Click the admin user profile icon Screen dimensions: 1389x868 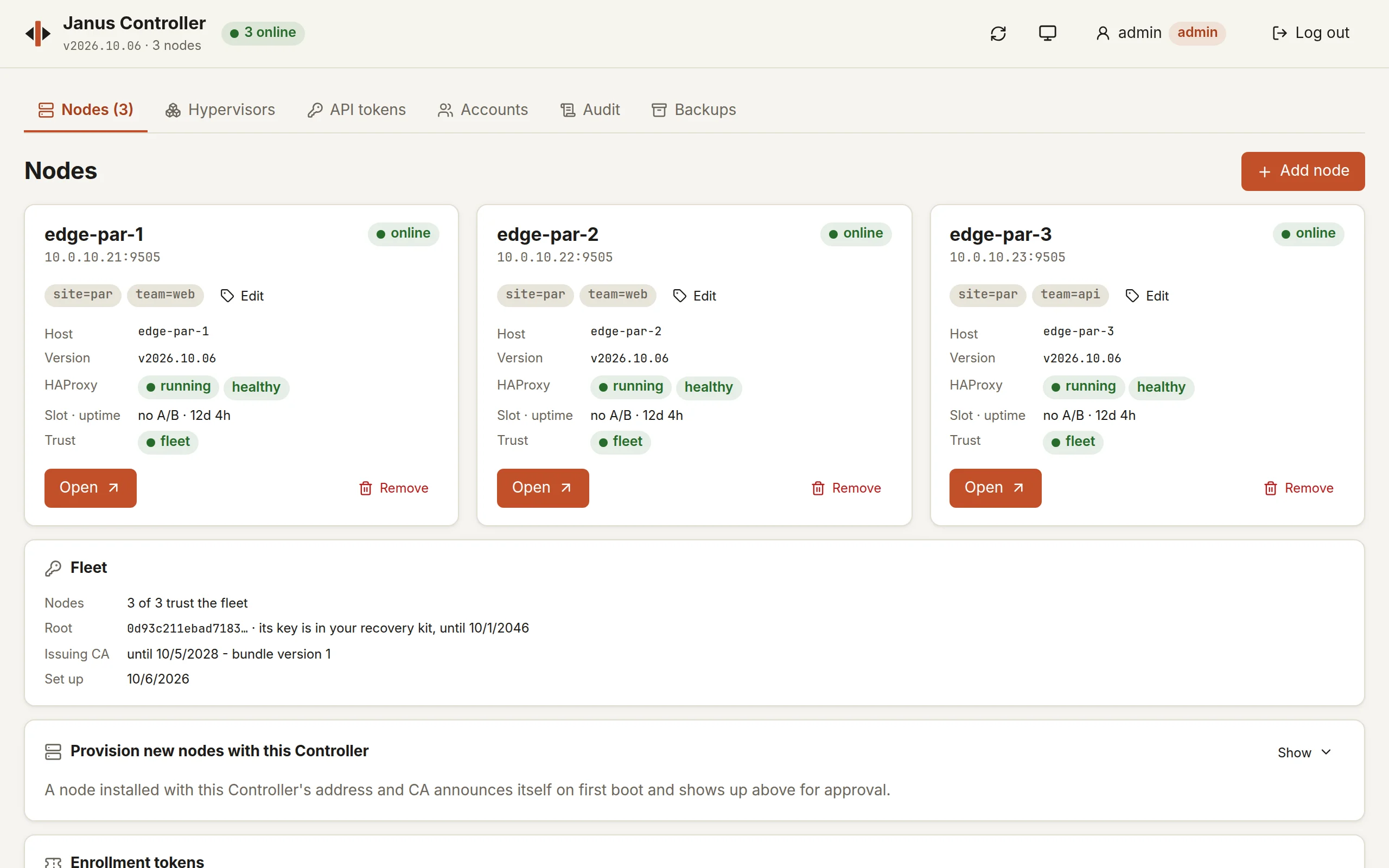[1102, 33]
